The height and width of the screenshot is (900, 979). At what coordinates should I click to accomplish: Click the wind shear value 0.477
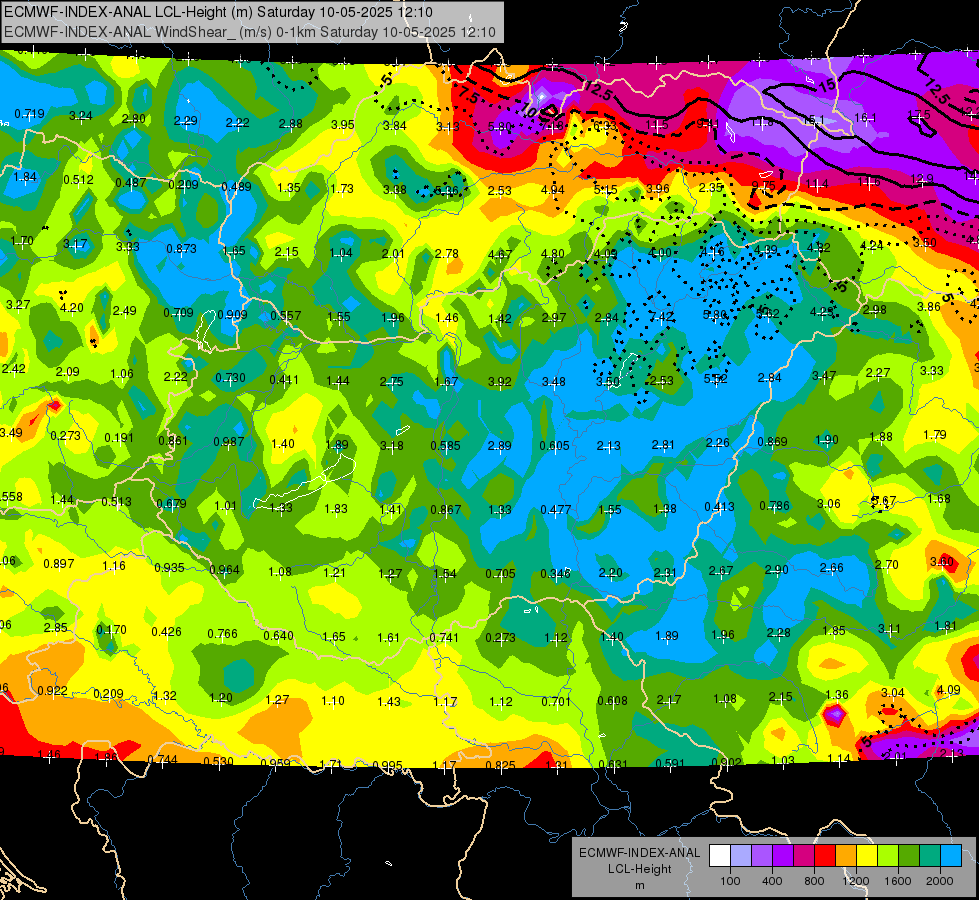pyautogui.click(x=556, y=509)
